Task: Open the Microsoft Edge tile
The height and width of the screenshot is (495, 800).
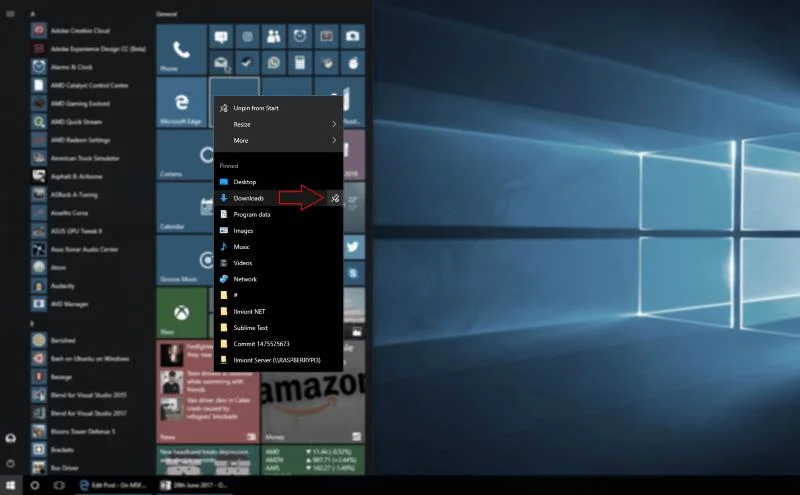Action: [182, 102]
